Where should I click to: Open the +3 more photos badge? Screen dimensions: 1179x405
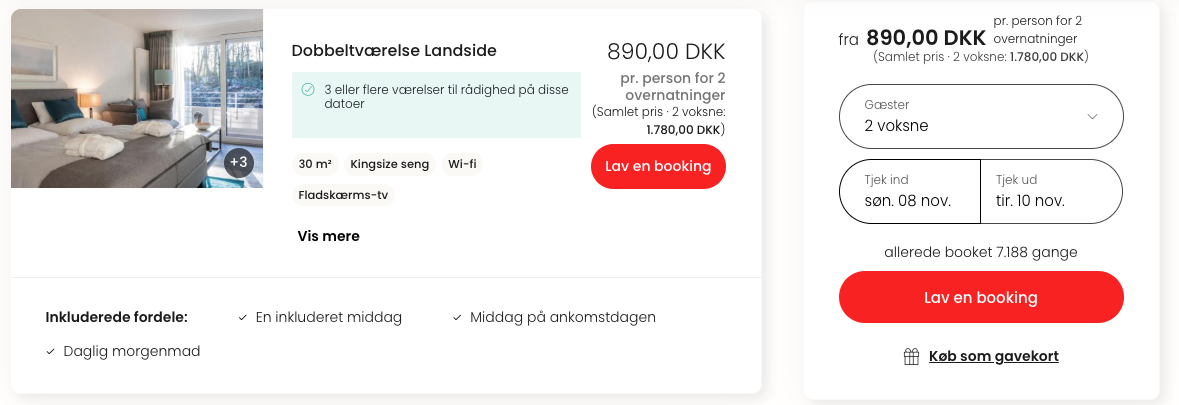coord(238,162)
